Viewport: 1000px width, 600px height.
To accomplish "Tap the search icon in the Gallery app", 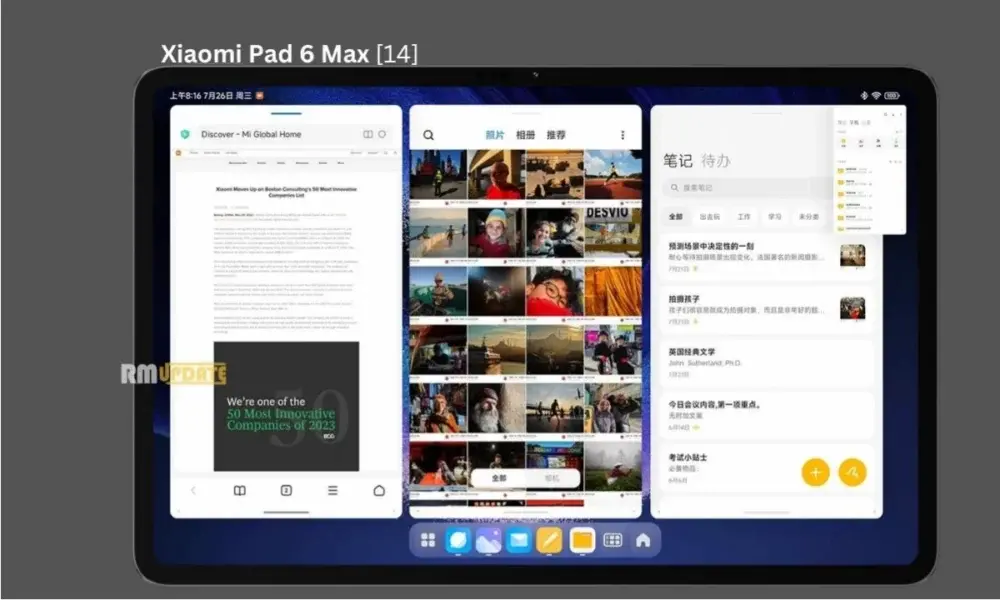I will 427,132.
